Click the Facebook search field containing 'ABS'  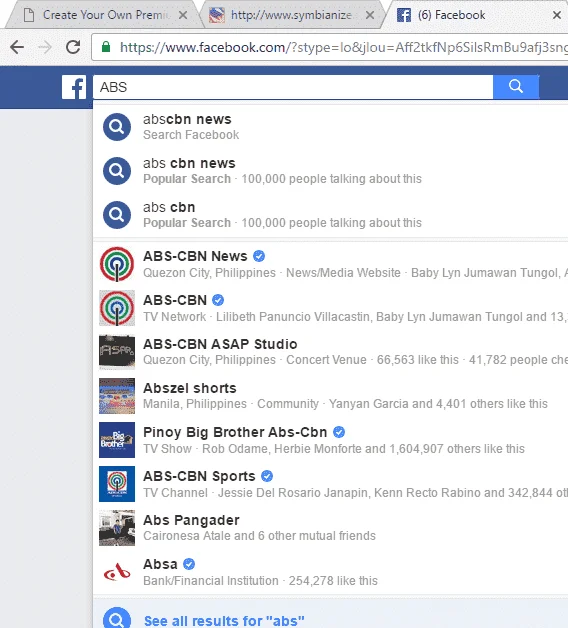pyautogui.click(x=293, y=87)
